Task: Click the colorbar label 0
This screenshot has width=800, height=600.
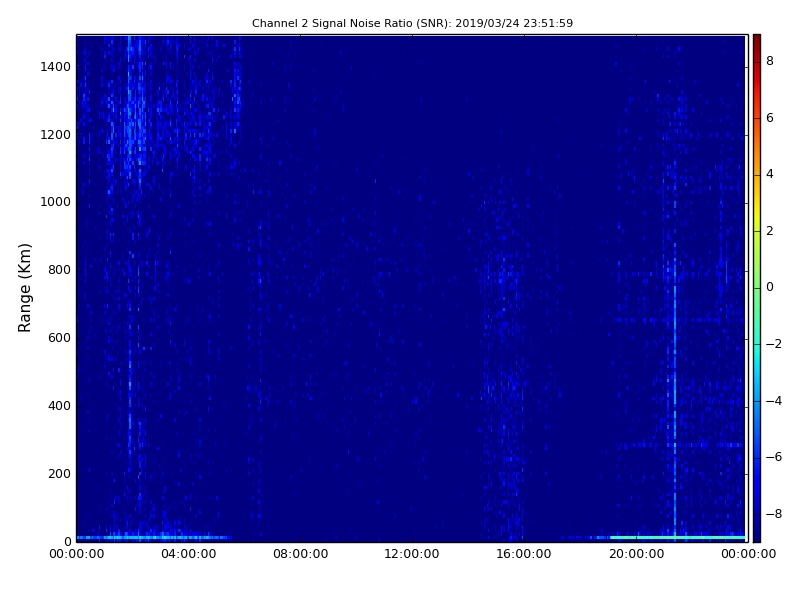Action: 770,287
